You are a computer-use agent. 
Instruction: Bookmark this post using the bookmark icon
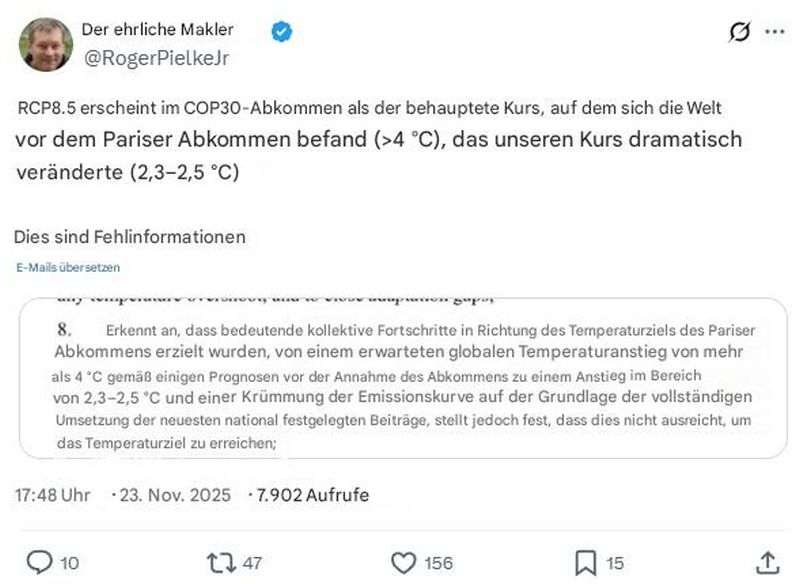pos(585,562)
